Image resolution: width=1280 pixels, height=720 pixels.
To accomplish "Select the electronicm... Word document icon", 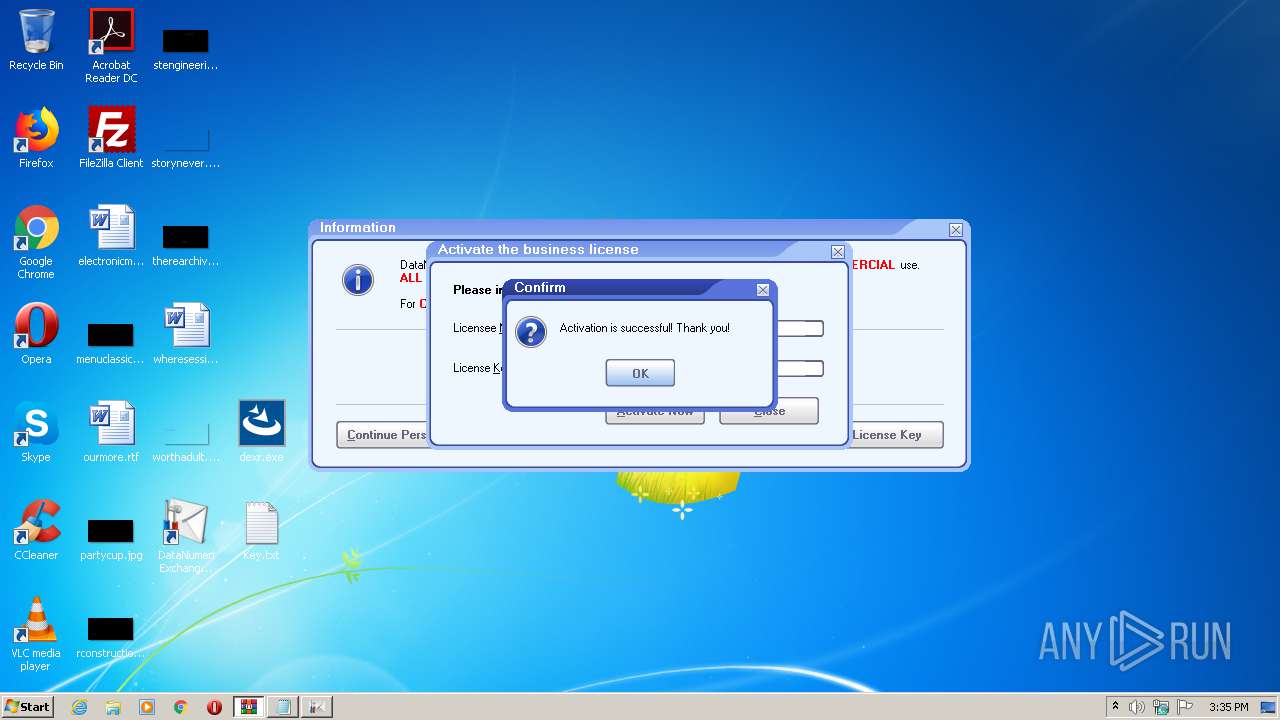I will tap(111, 237).
